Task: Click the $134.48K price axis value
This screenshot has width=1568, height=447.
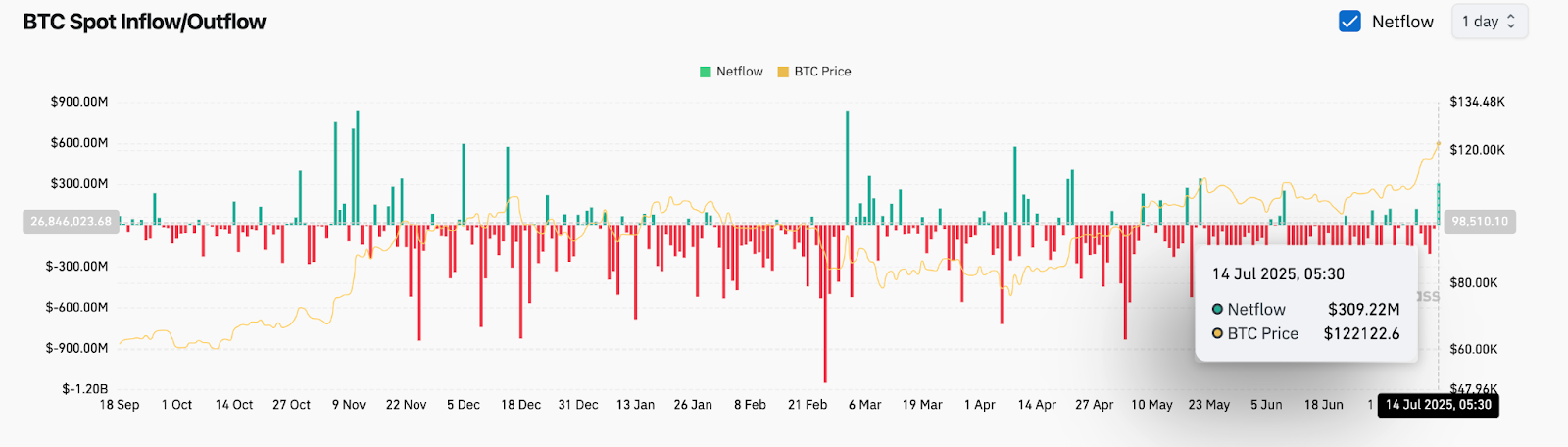Action: pyautogui.click(x=1478, y=102)
